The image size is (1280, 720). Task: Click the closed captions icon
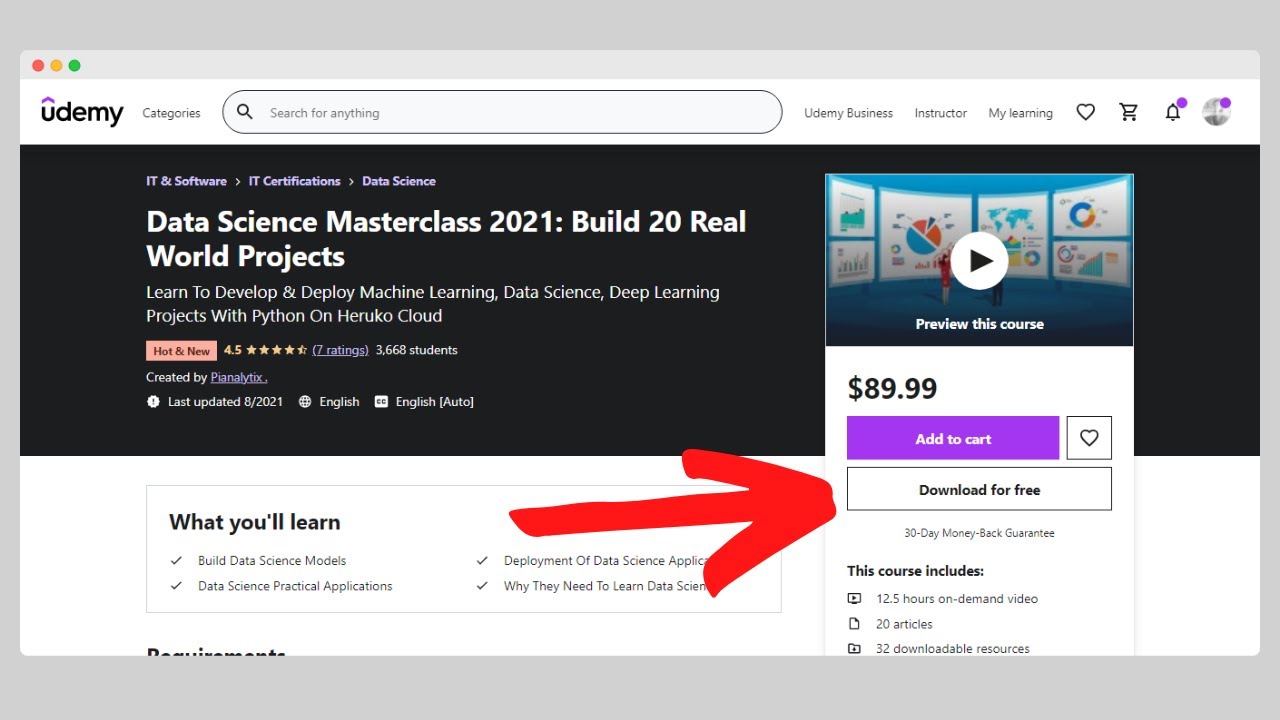point(381,402)
